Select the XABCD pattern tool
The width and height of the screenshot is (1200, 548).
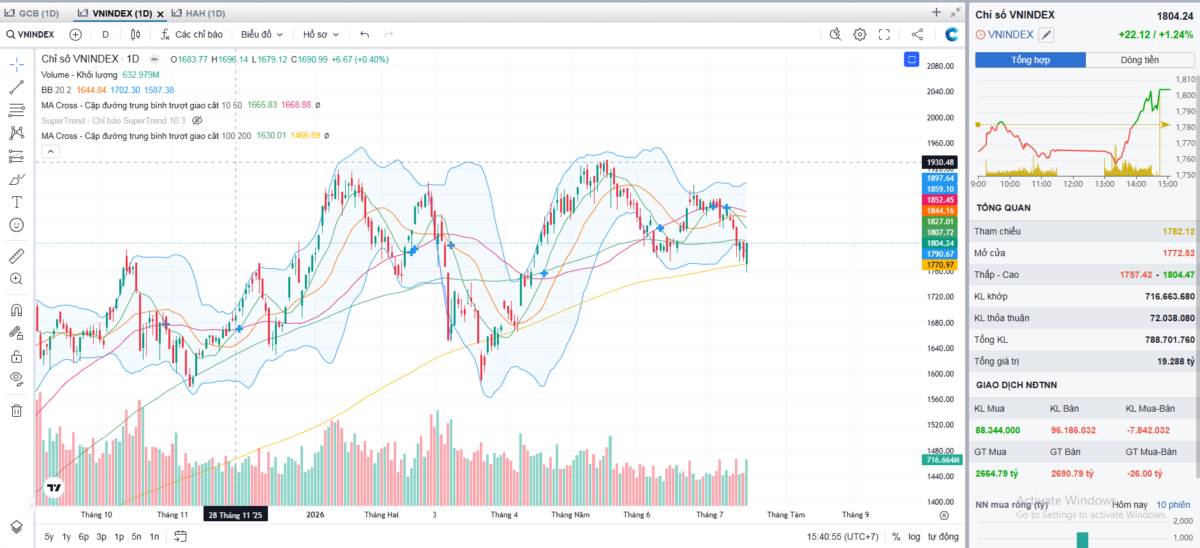click(x=16, y=133)
